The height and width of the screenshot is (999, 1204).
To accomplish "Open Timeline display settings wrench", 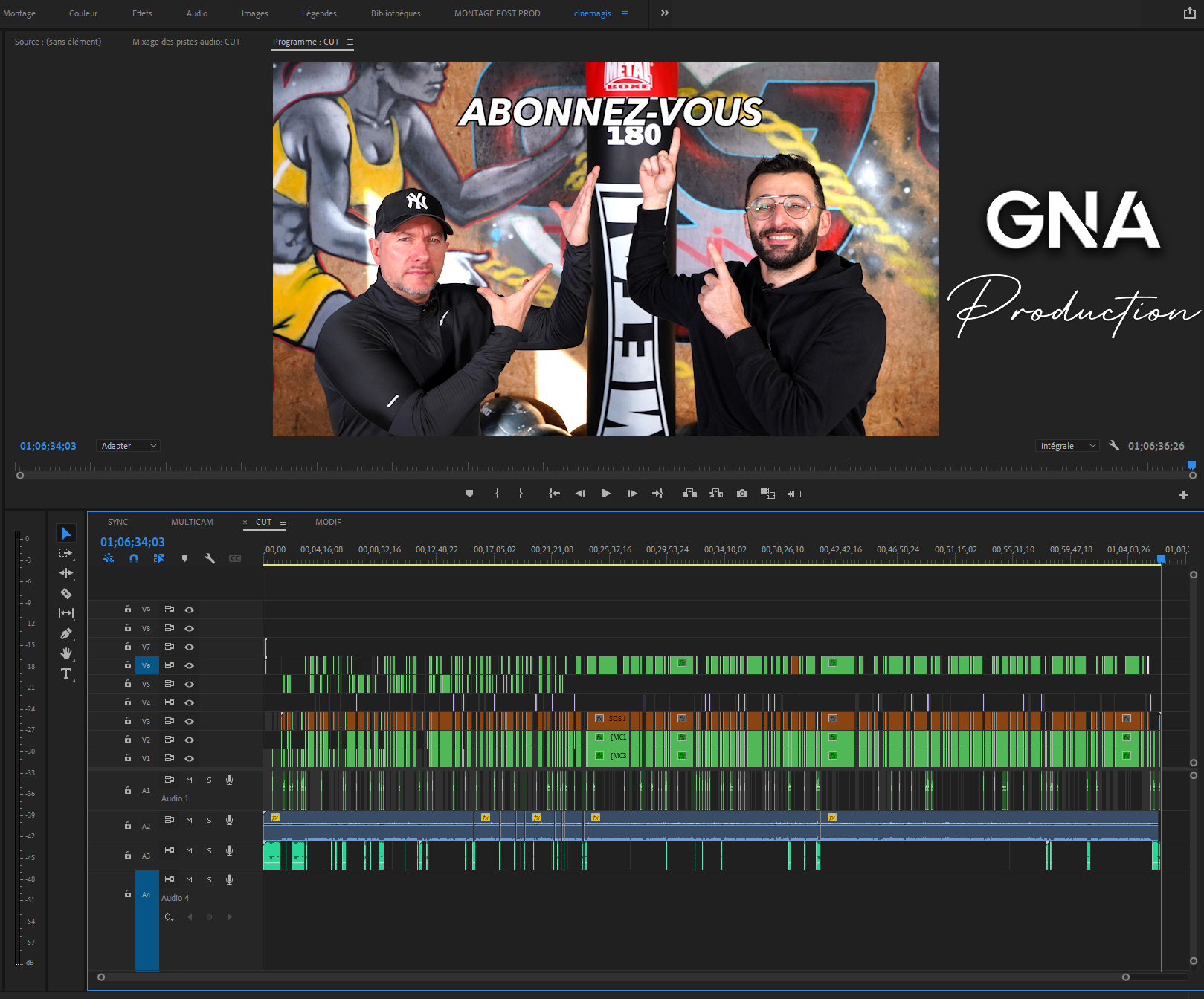I will click(210, 558).
